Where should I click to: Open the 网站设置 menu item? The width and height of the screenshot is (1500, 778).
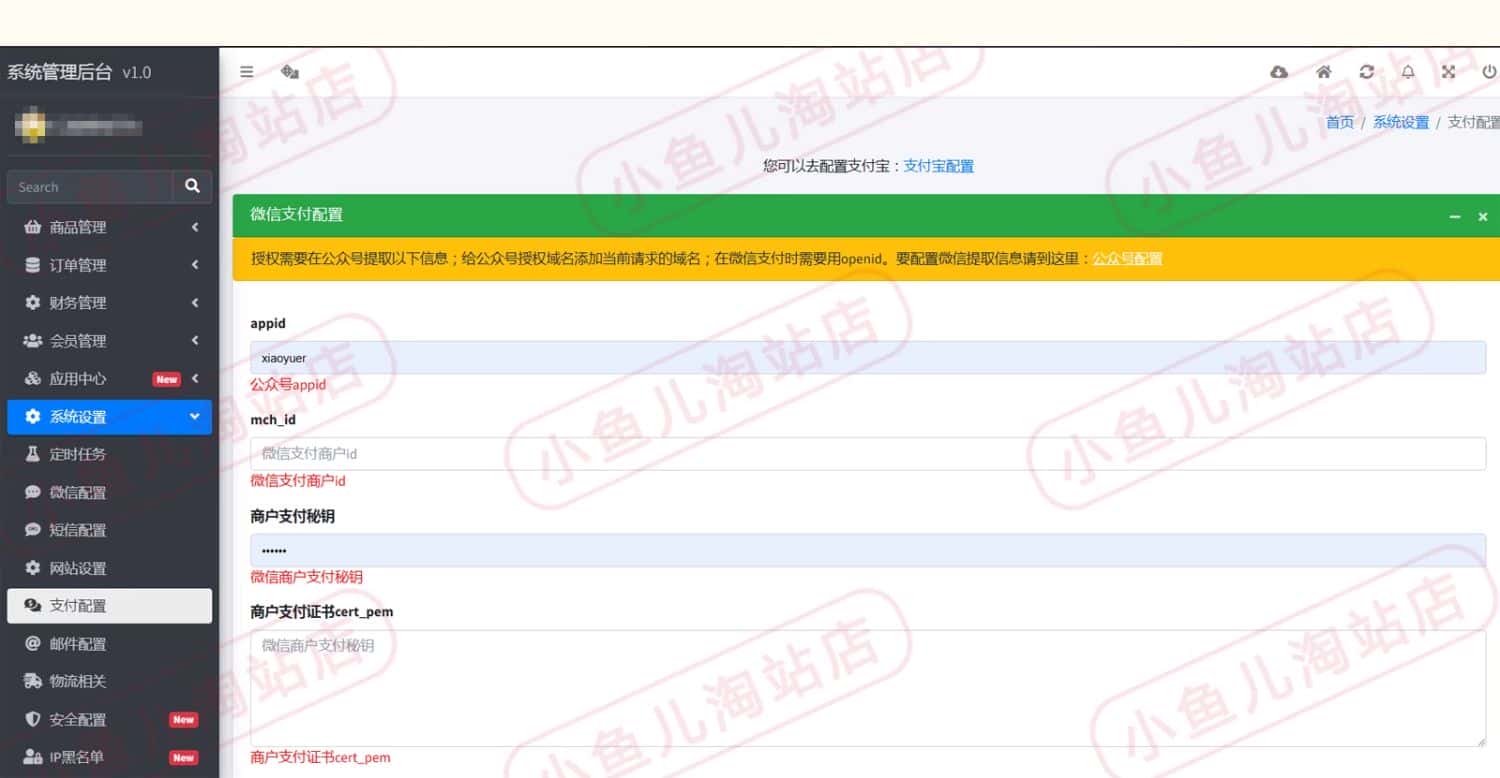[x=109, y=568]
